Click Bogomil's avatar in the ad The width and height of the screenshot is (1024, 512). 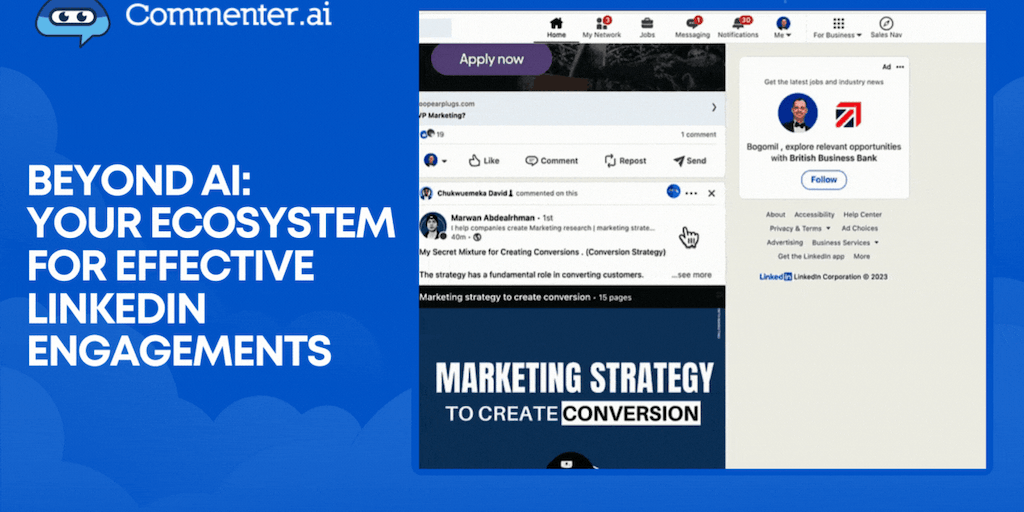(x=797, y=113)
